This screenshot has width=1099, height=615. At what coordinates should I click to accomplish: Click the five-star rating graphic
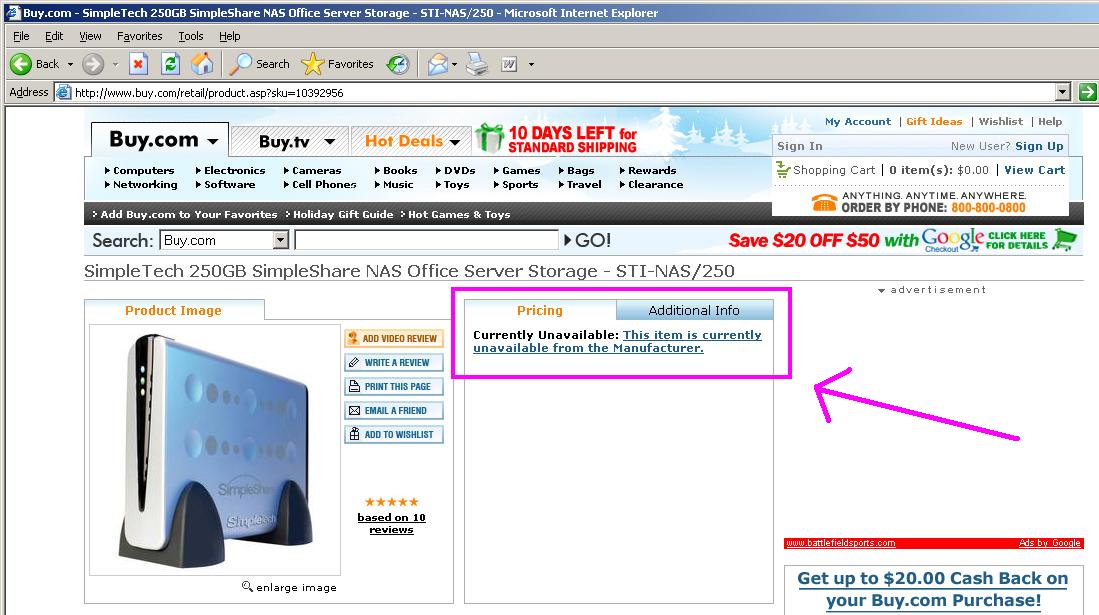click(392, 501)
